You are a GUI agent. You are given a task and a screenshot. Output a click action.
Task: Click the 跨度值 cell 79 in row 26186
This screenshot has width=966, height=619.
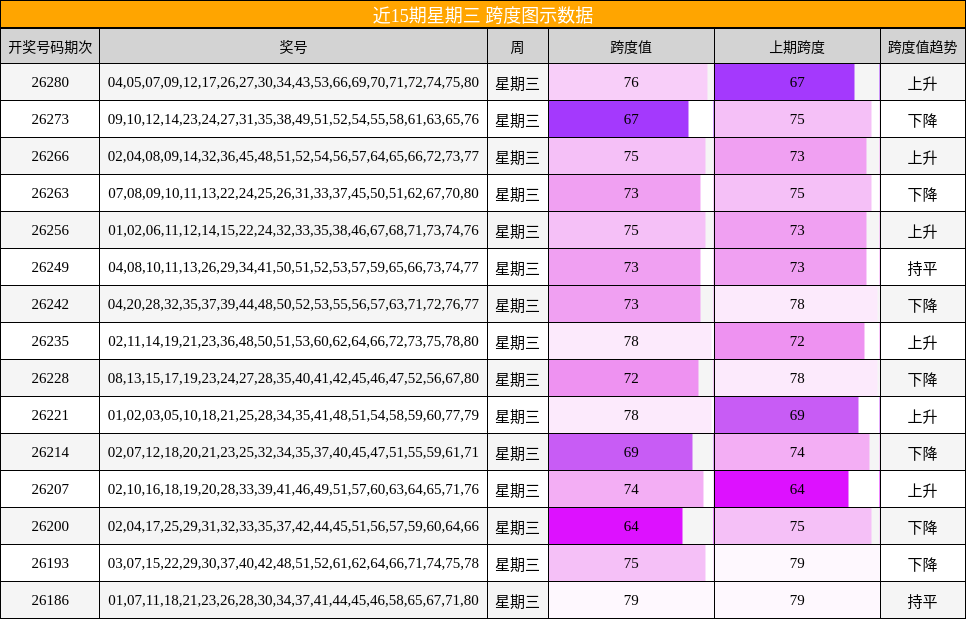(631, 600)
